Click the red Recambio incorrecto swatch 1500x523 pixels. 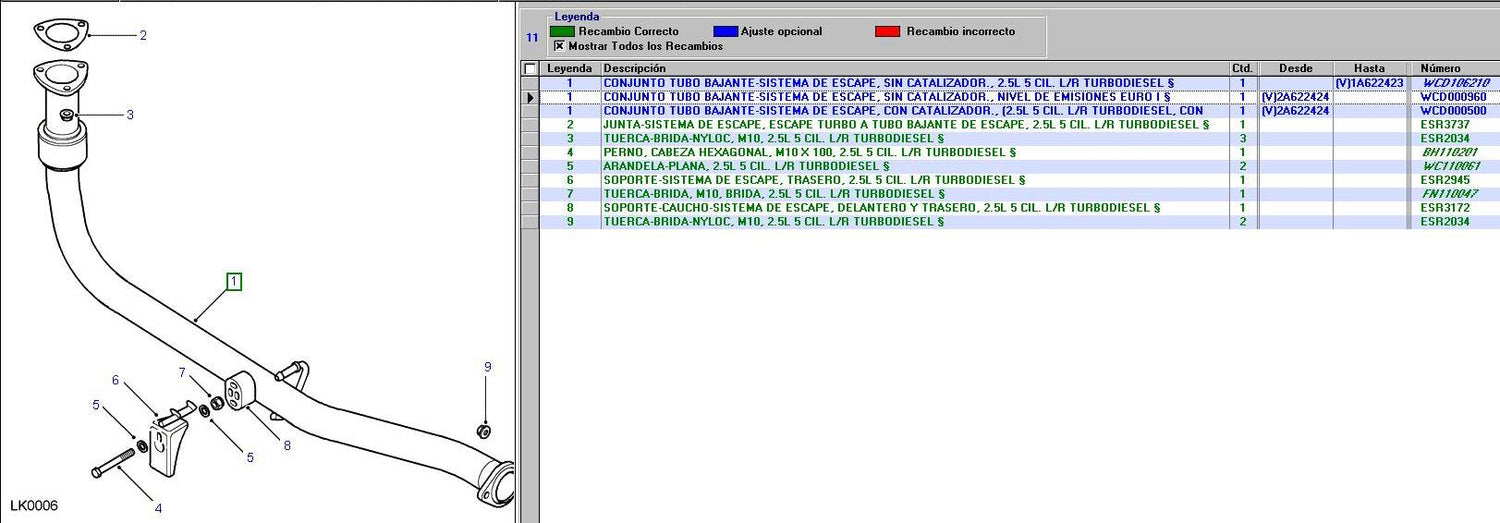pos(887,31)
